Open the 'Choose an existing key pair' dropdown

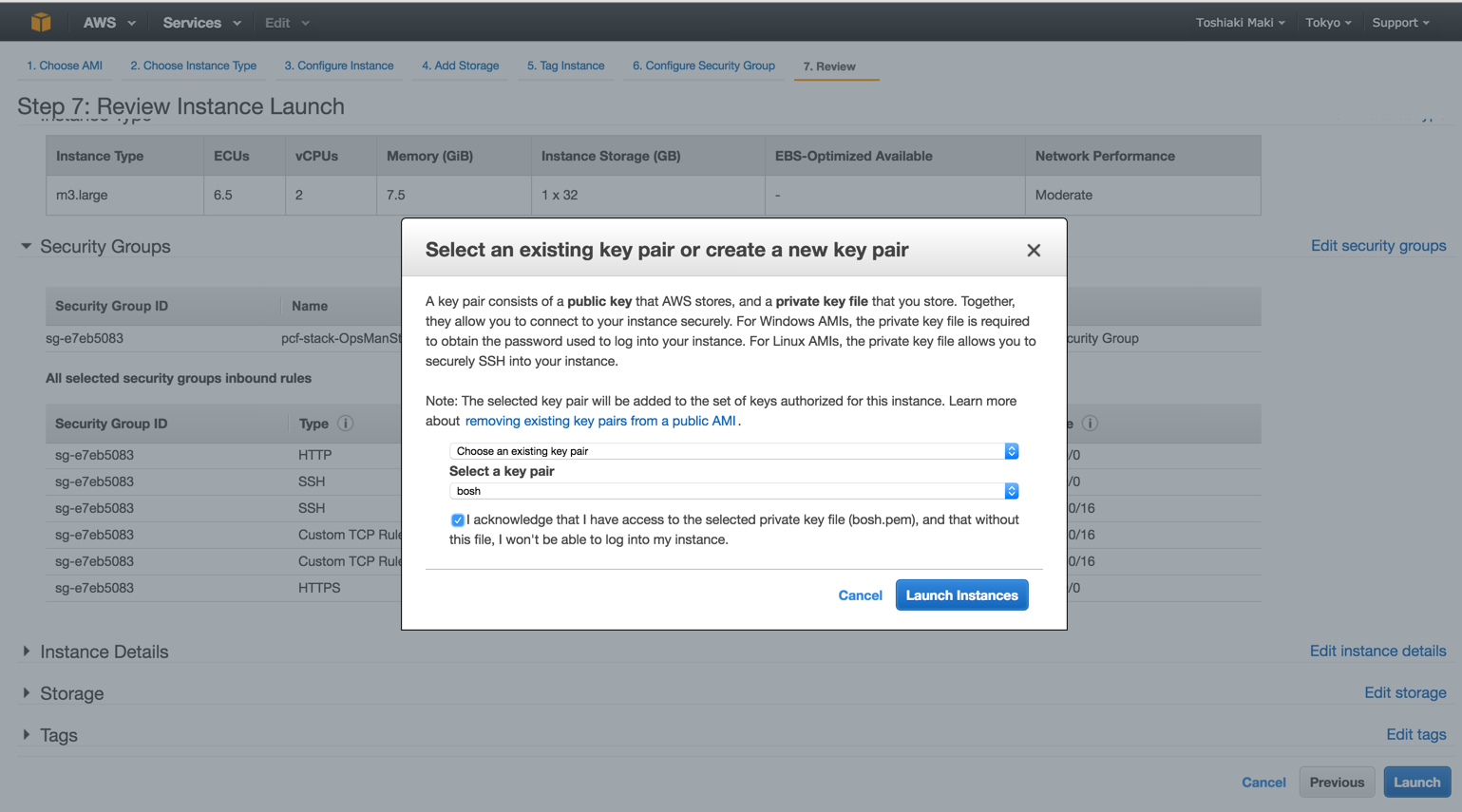(x=733, y=451)
